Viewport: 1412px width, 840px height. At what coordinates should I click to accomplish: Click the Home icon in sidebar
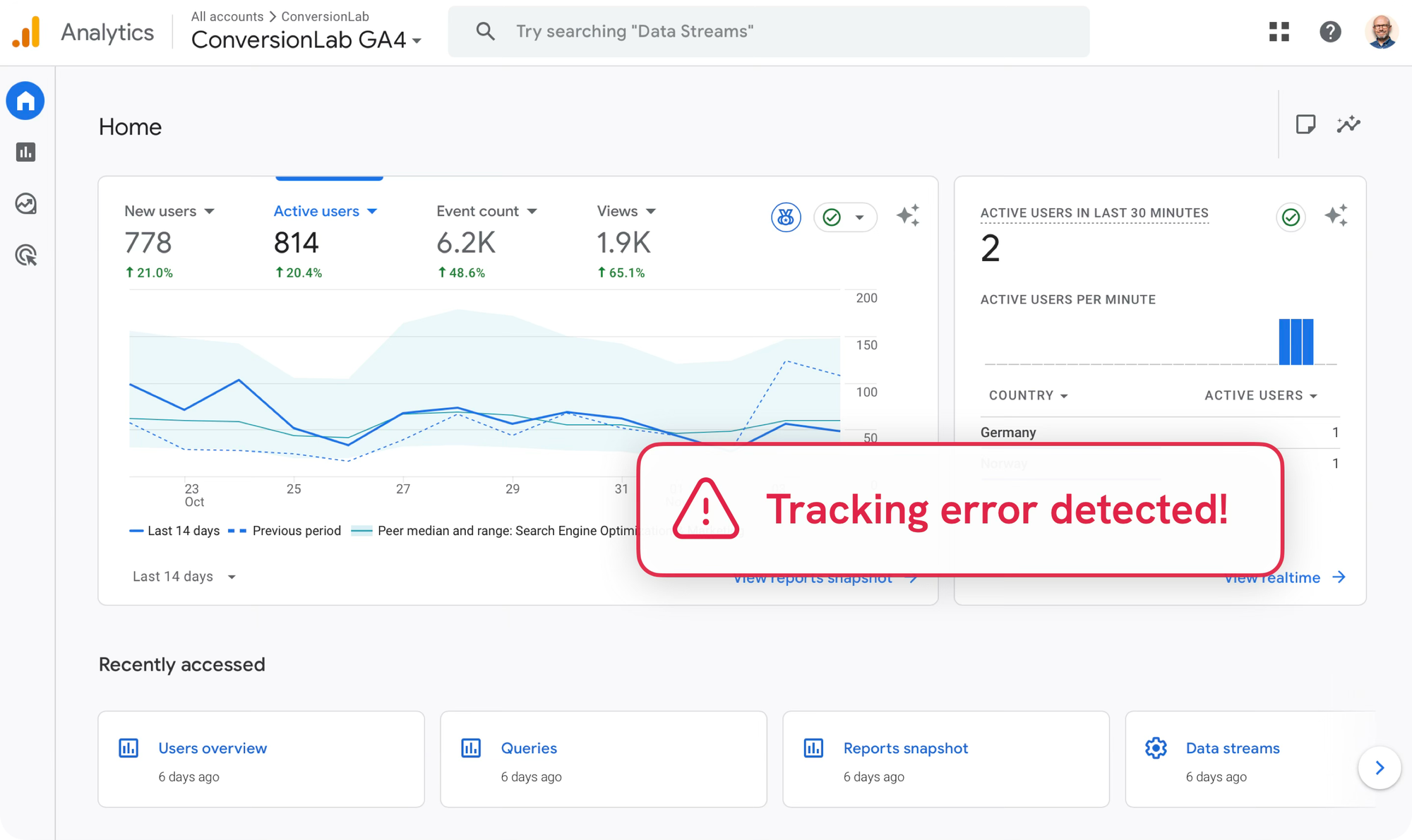click(26, 101)
